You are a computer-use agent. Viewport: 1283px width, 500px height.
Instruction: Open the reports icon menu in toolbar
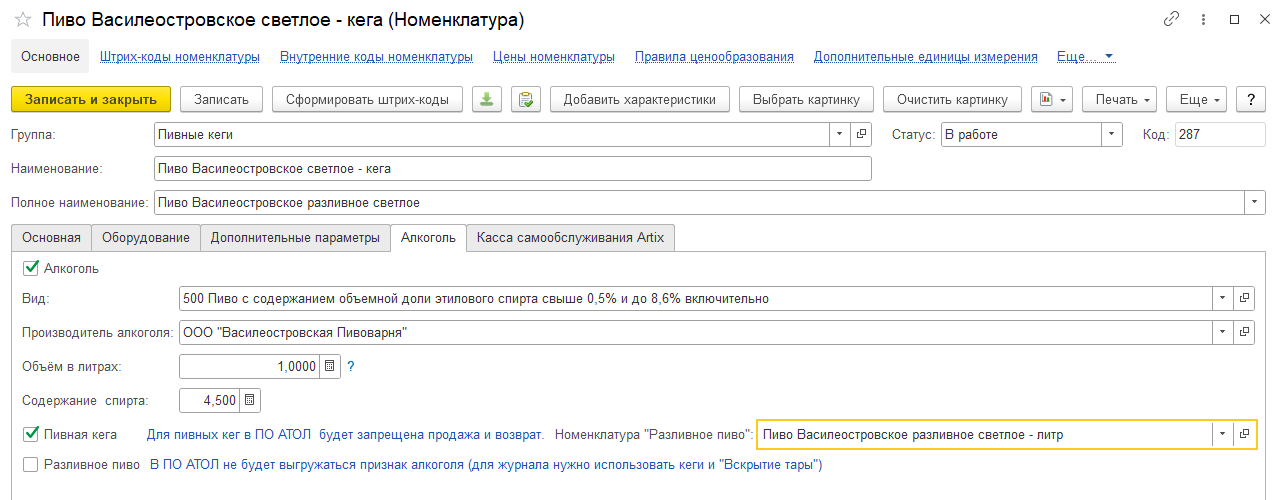point(1050,99)
